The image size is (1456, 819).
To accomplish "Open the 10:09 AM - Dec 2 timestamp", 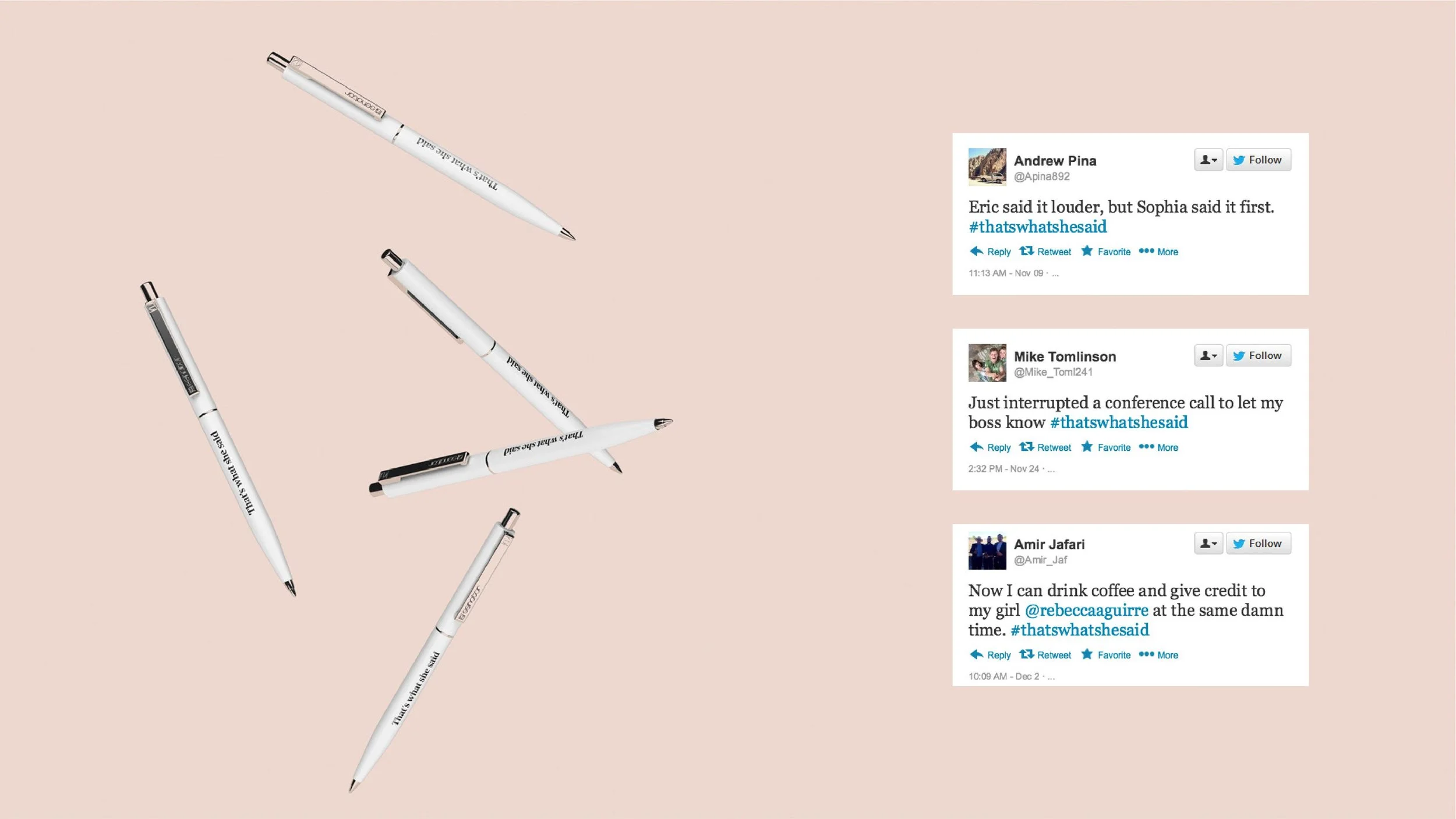I will pos(1003,676).
